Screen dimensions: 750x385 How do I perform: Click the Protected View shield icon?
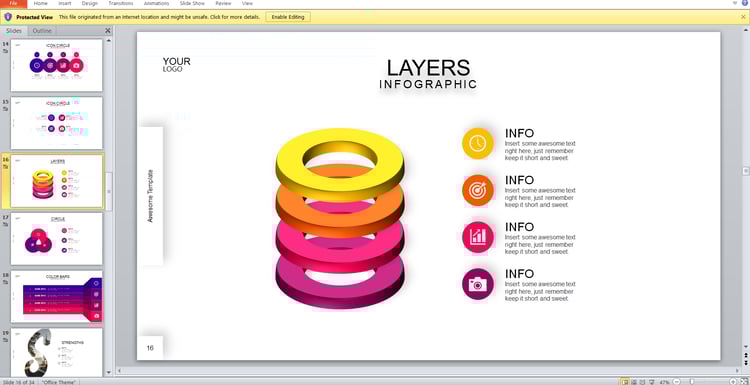click(x=8, y=17)
